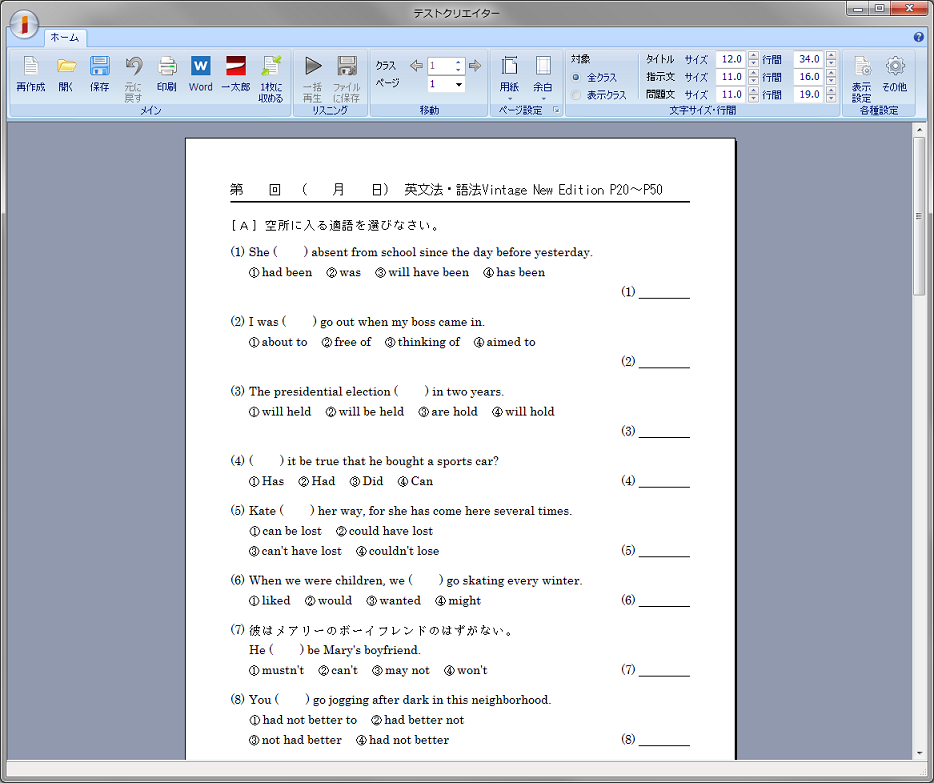The width and height of the screenshot is (934, 783).
Task: Click the 再作成 (recreate) icon
Action: (31, 73)
